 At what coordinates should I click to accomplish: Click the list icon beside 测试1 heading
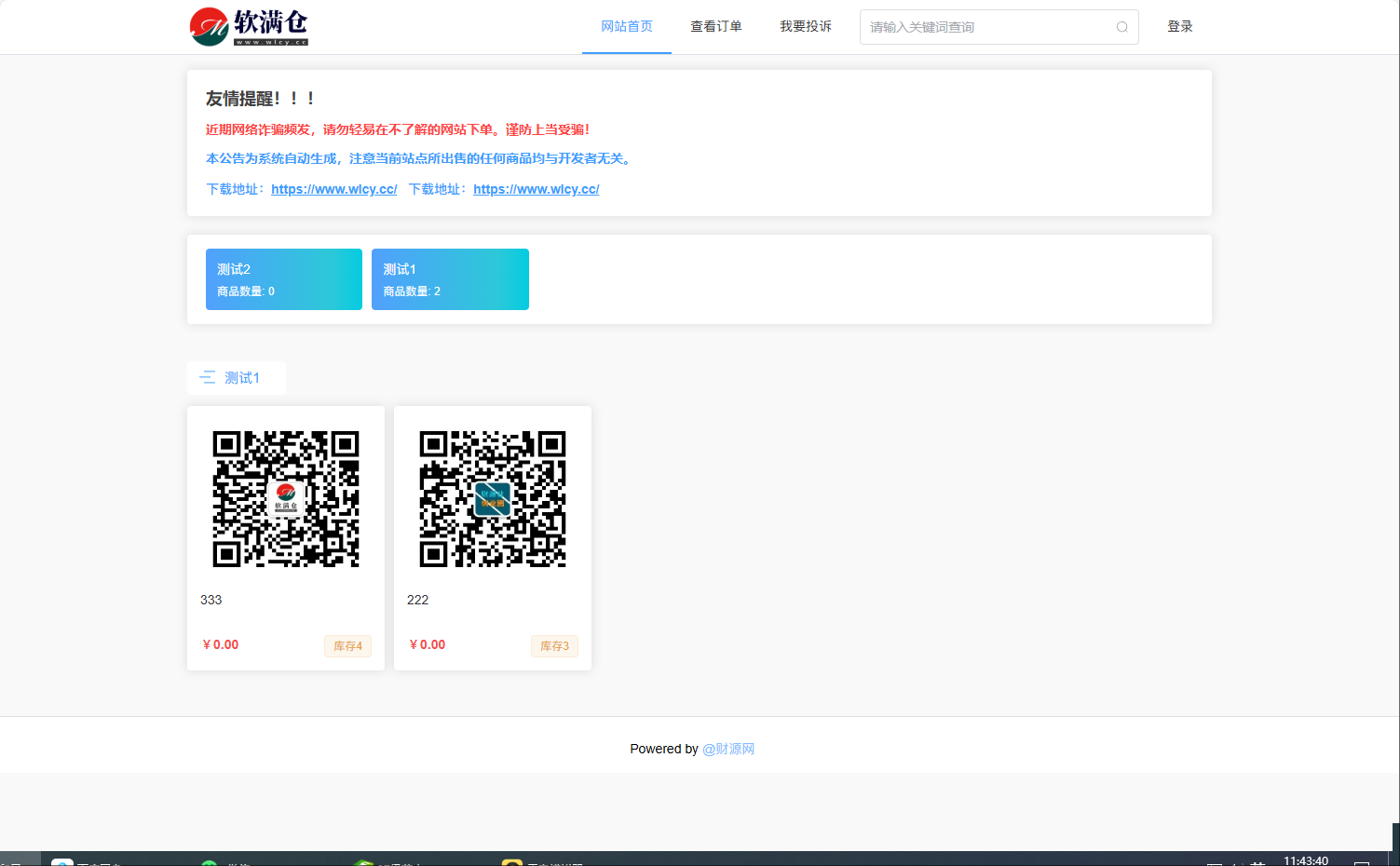(208, 377)
